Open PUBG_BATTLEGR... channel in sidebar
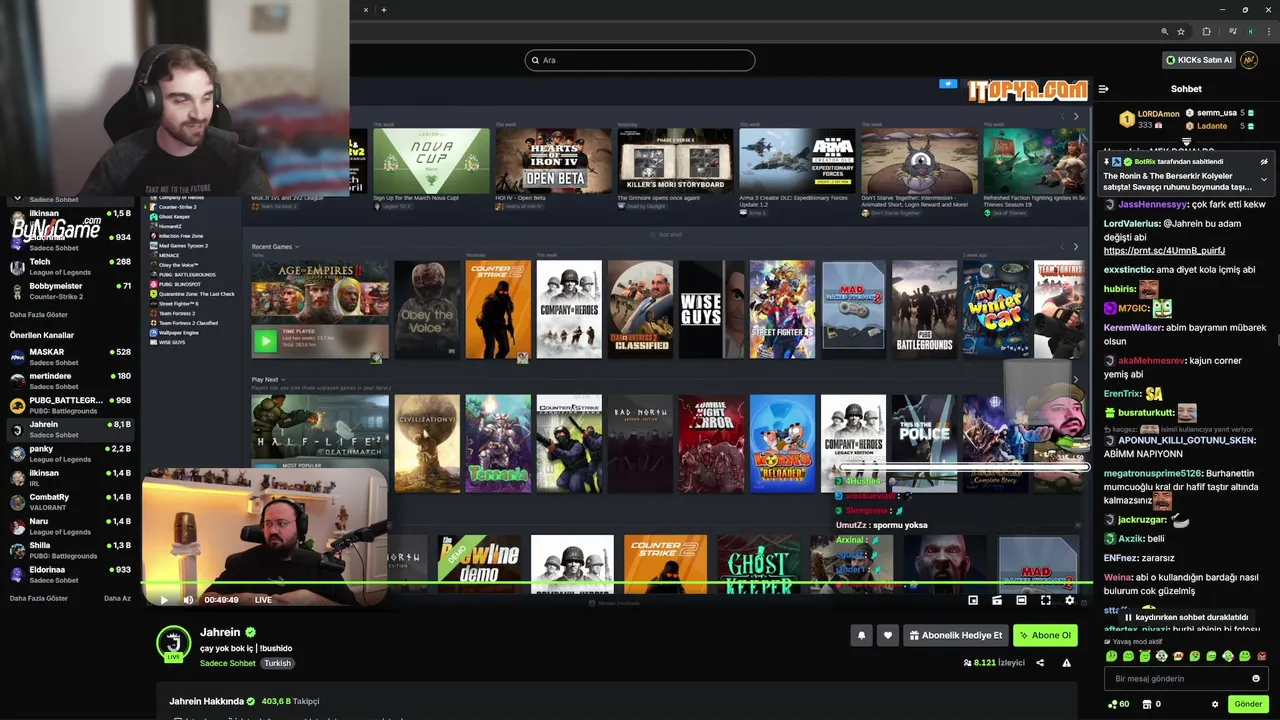This screenshot has width=1280, height=720. pos(70,405)
